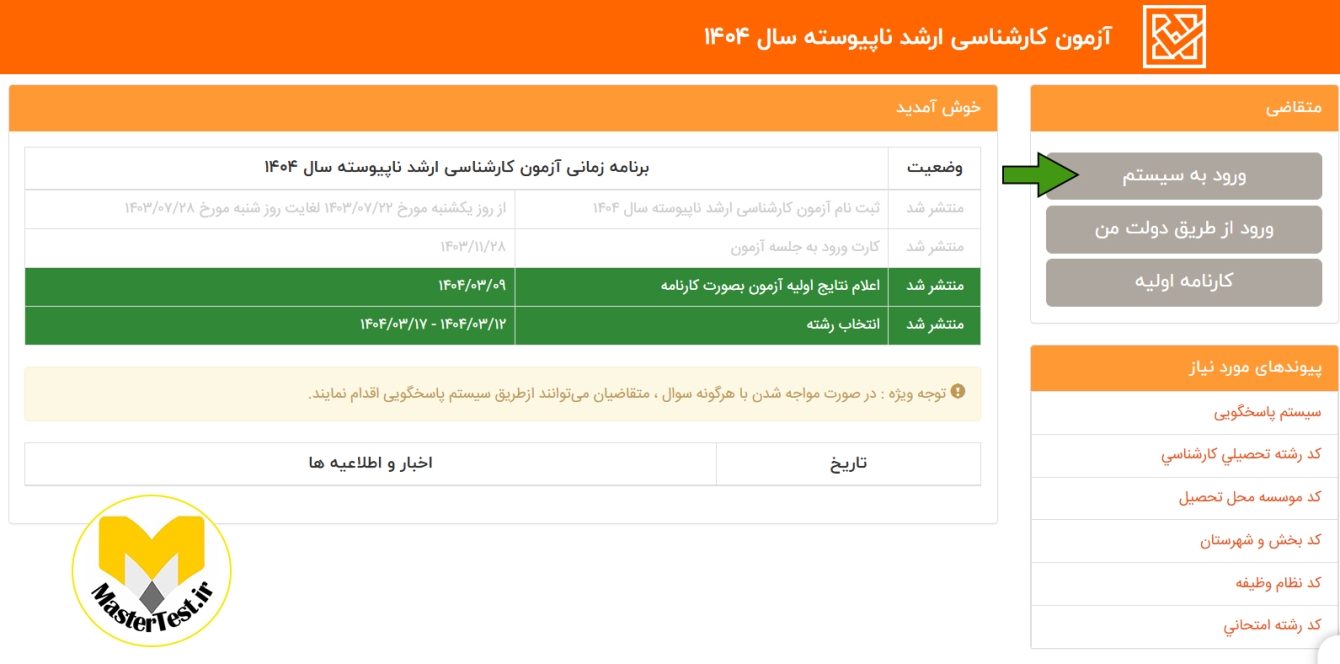Viewport: 1340px width, 664px height.
Task: Click the date range ۱۴۰۴/۰۳/۱۲ - ۱۴۰۴/۰۳/۱۷ cell
Action: pyautogui.click(x=270, y=325)
